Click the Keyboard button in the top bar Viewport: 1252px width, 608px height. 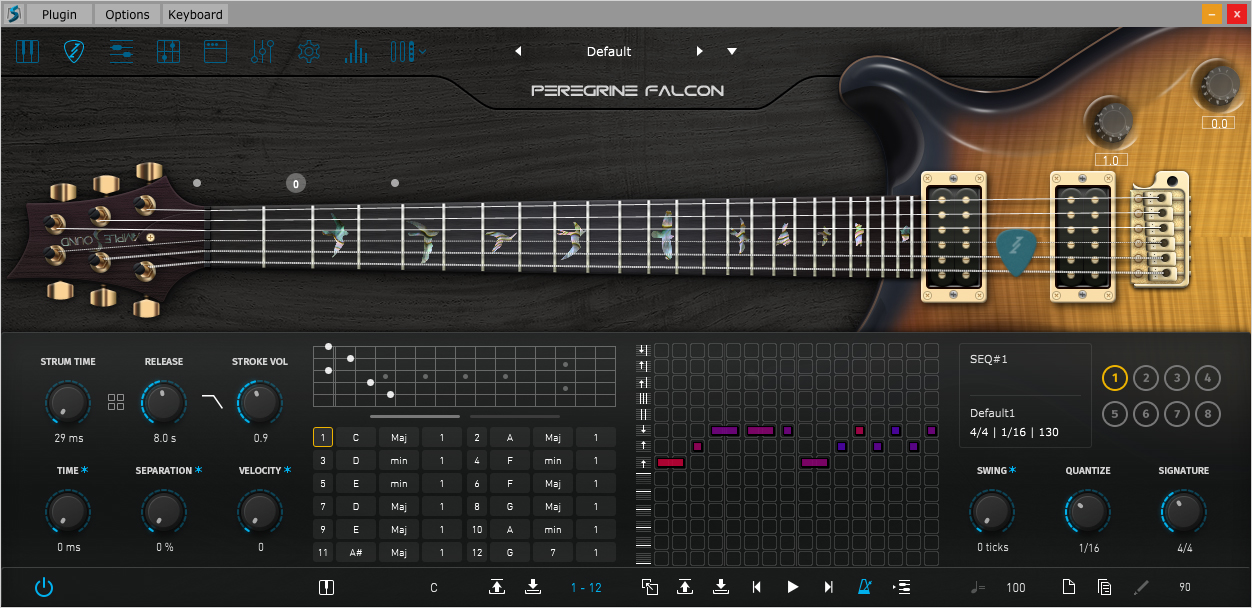point(195,14)
